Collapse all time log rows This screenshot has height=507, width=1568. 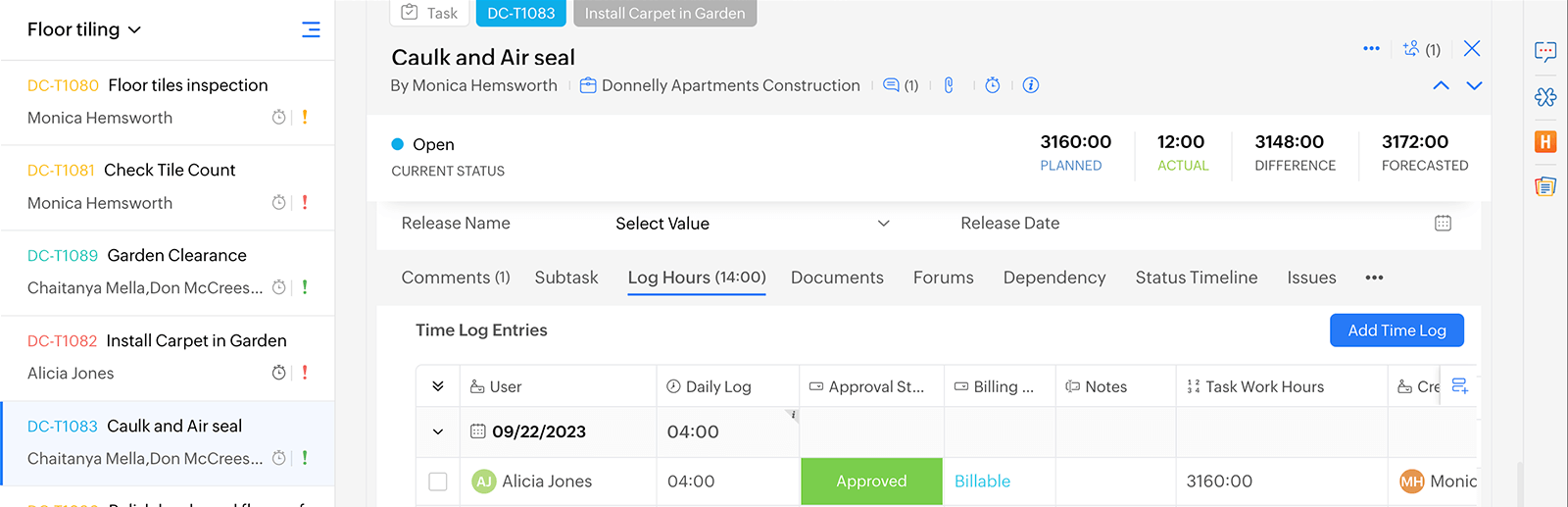[x=438, y=386]
